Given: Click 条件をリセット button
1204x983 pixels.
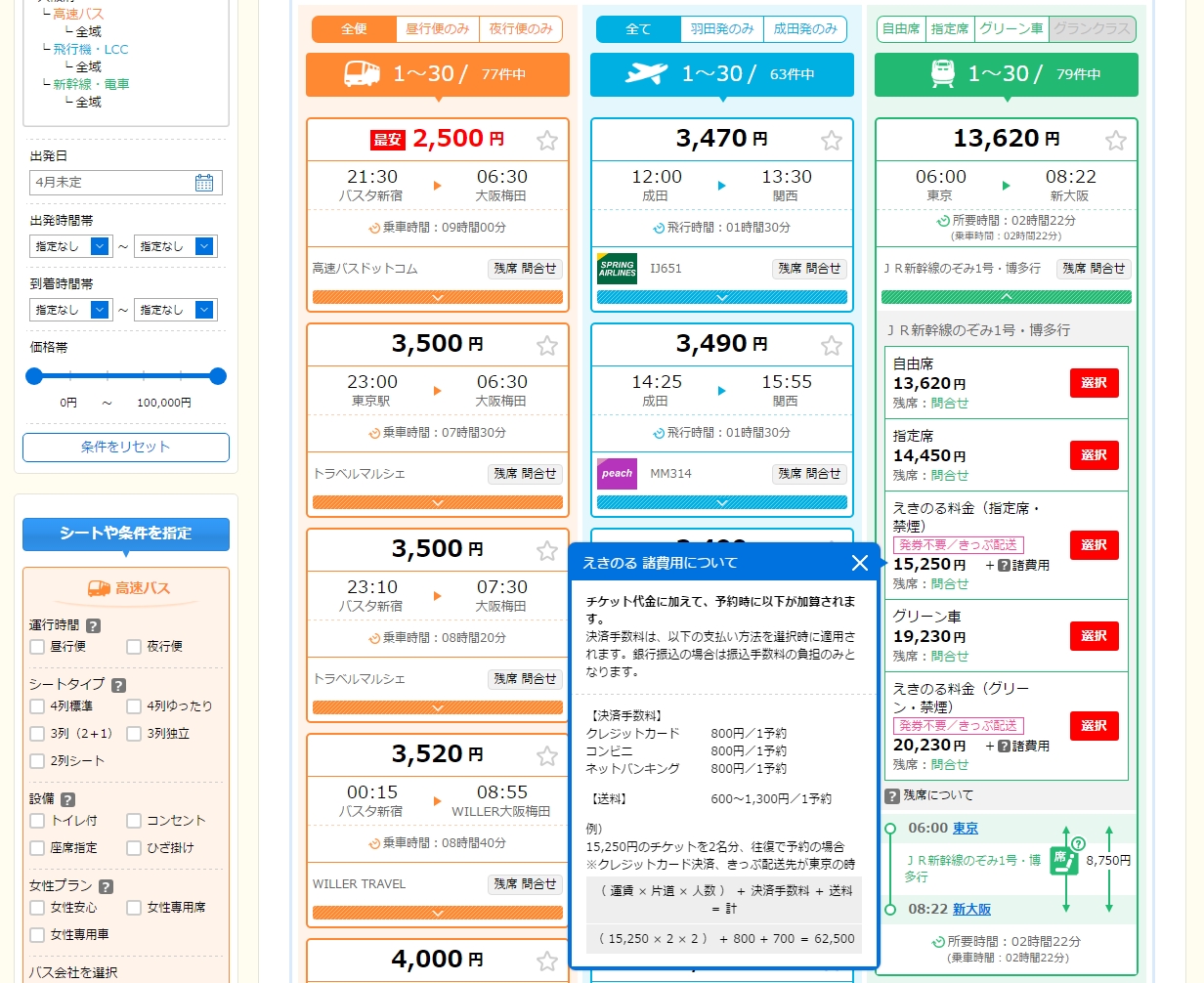Looking at the screenshot, I should point(126,448).
